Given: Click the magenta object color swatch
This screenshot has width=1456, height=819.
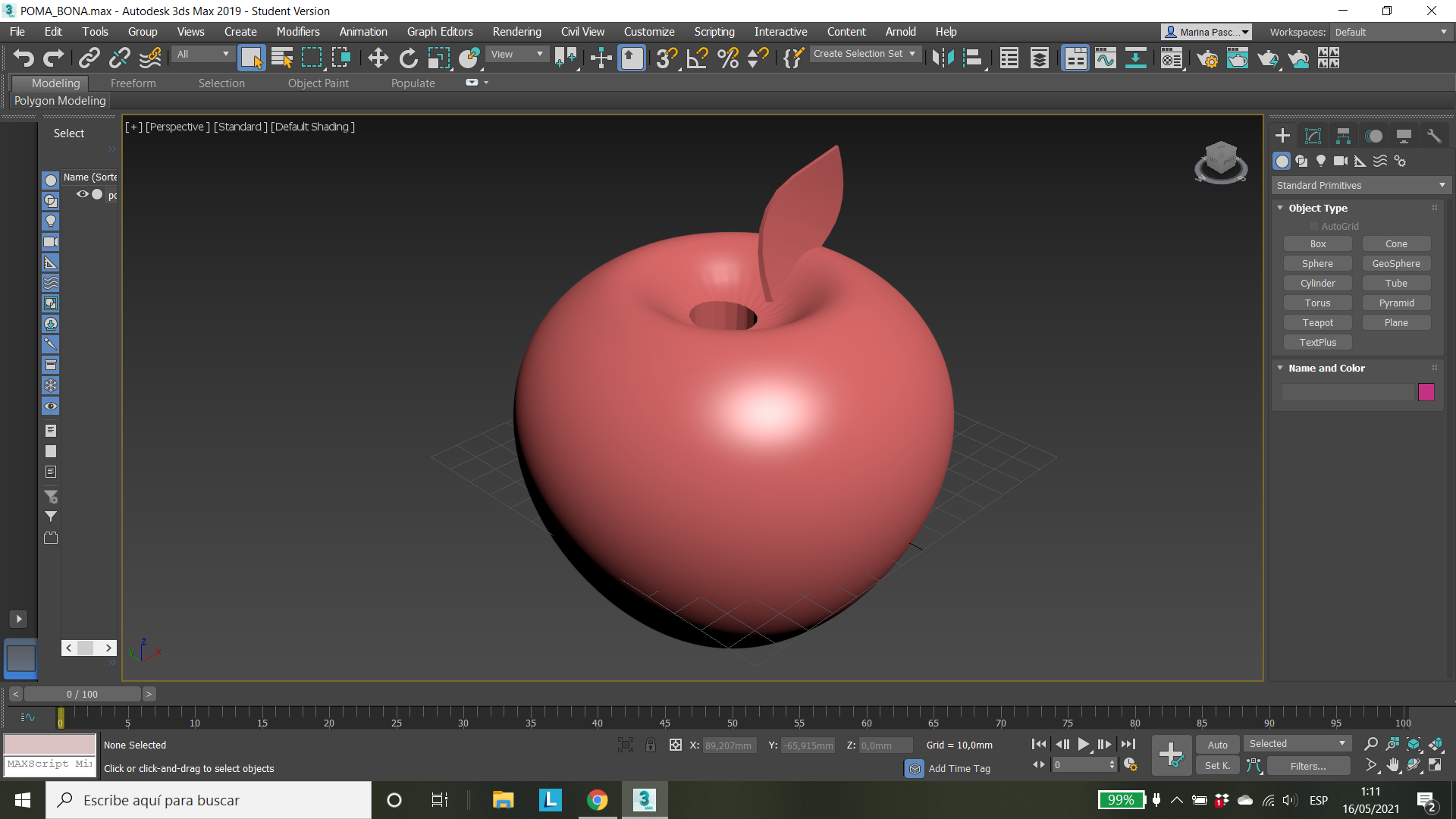Looking at the screenshot, I should [1426, 392].
